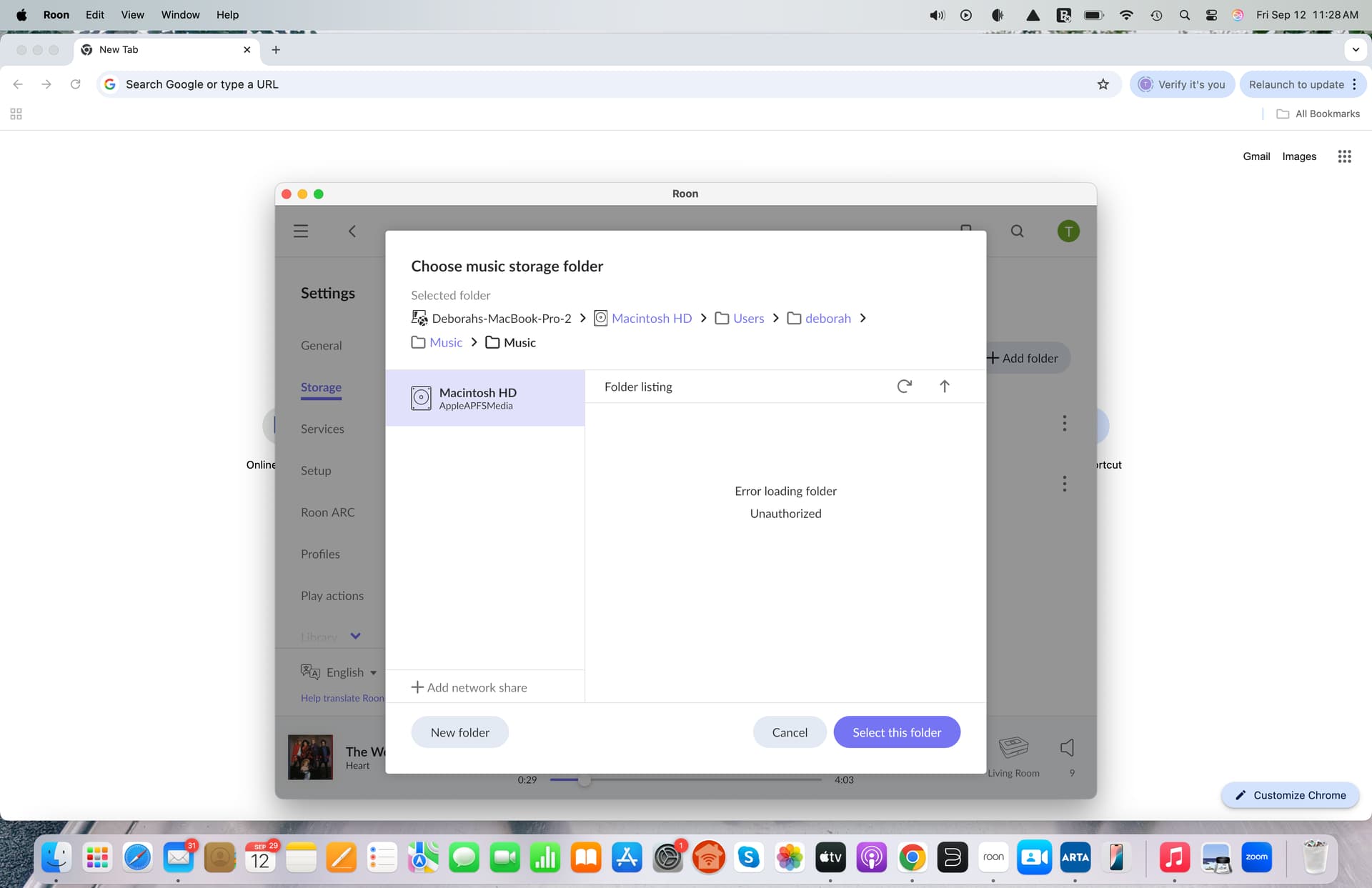Bookmark page with star icon
Screen dimensions: 1372x888
click(1103, 84)
